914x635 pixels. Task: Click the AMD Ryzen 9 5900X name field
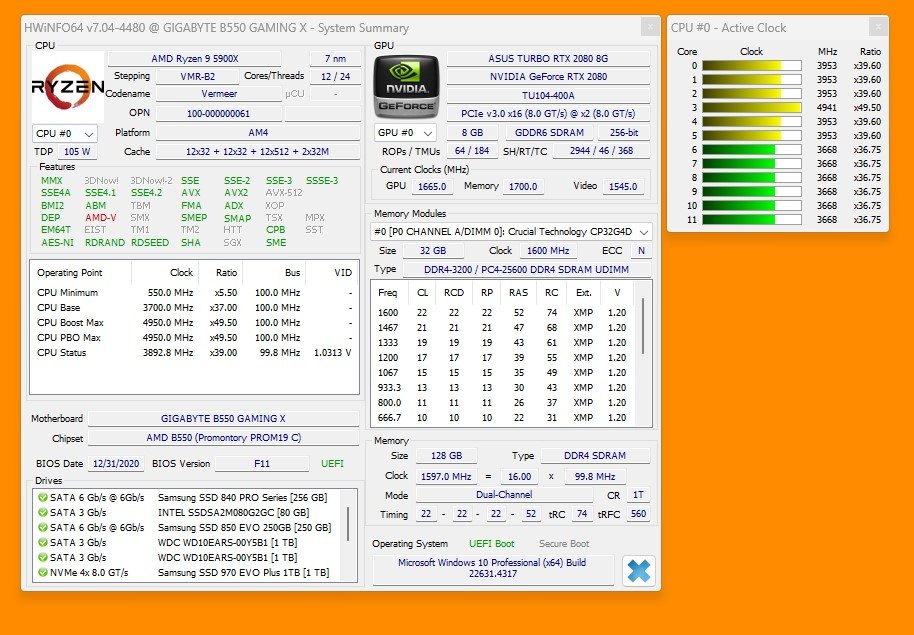pos(195,59)
